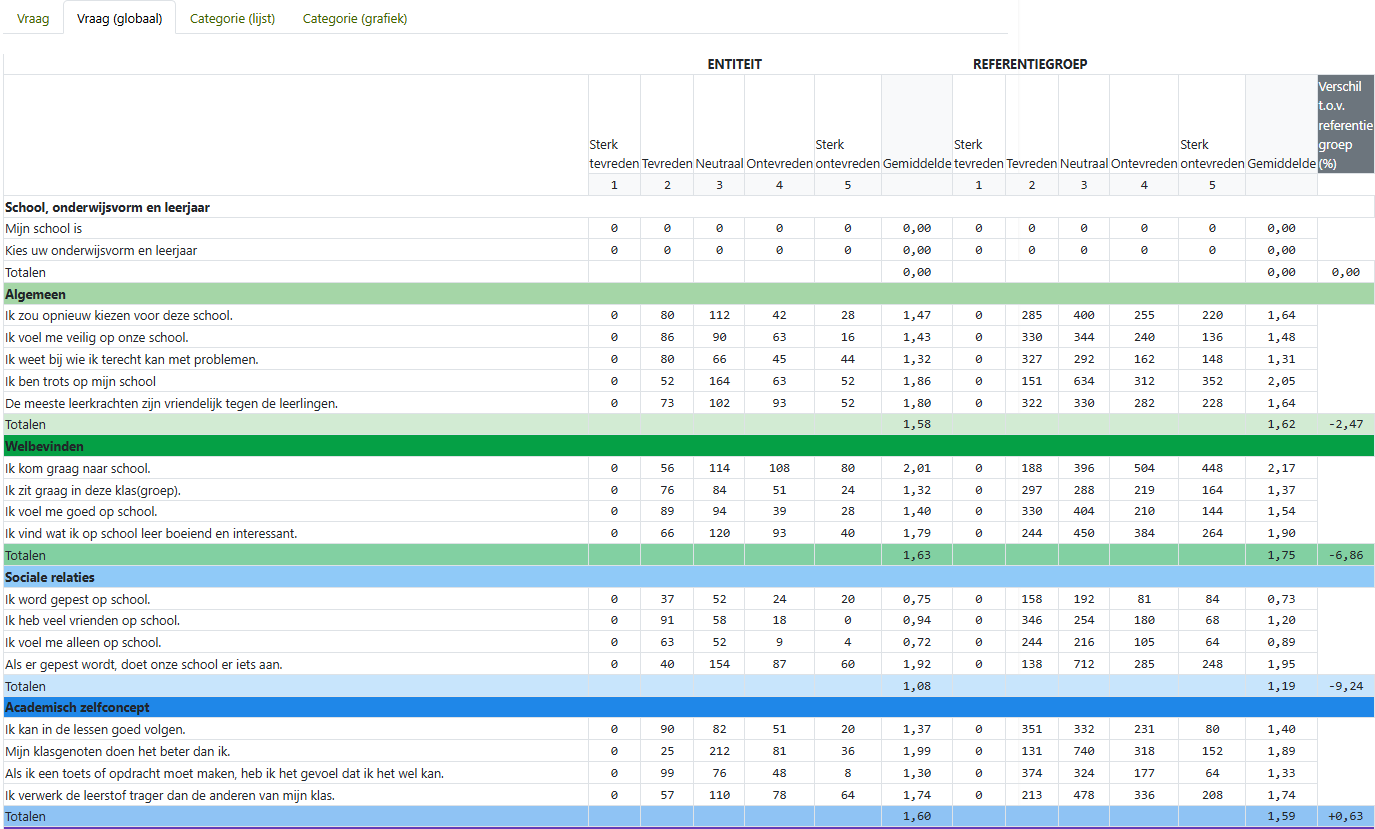Click the +0,63 difference value cell
The height and width of the screenshot is (829, 1375).
click(x=1345, y=816)
